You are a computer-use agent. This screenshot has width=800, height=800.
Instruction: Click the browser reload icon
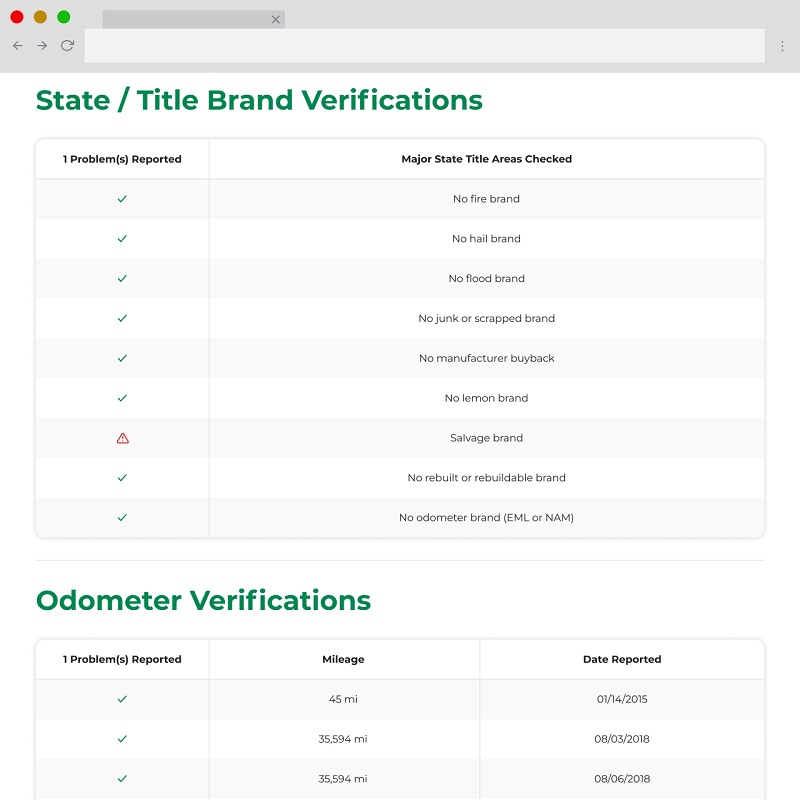(67, 45)
